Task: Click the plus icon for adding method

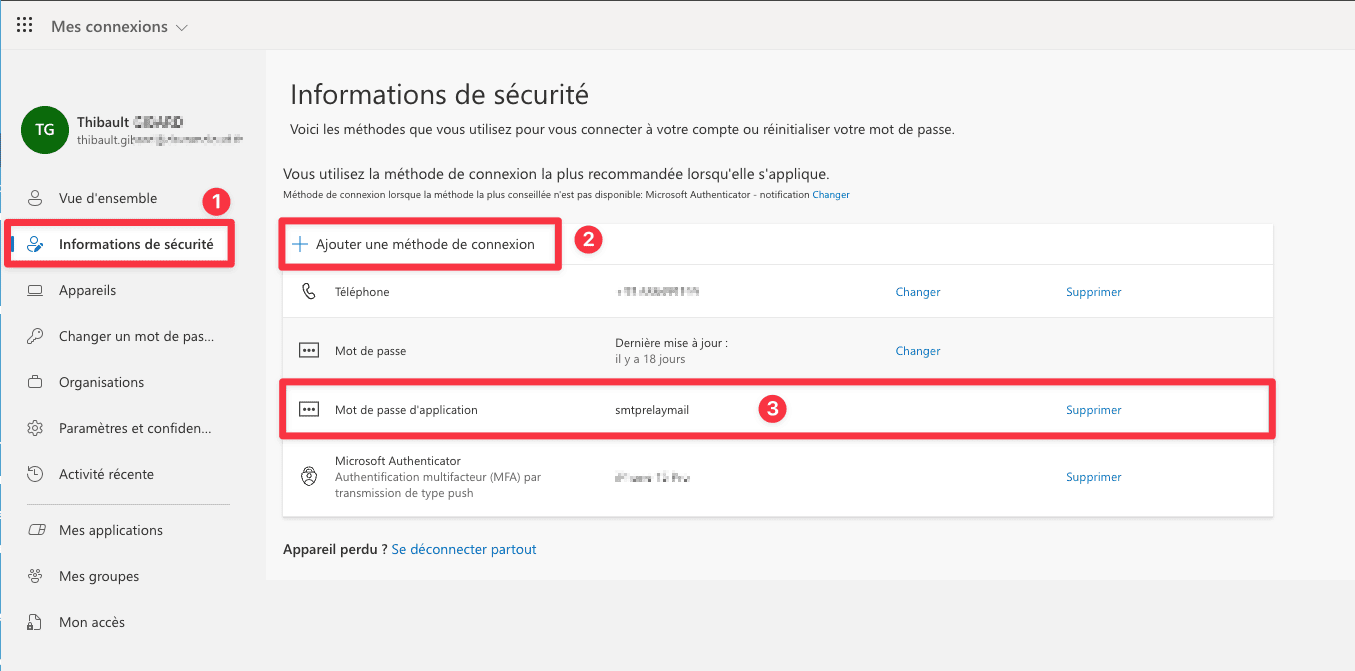Action: [x=299, y=244]
